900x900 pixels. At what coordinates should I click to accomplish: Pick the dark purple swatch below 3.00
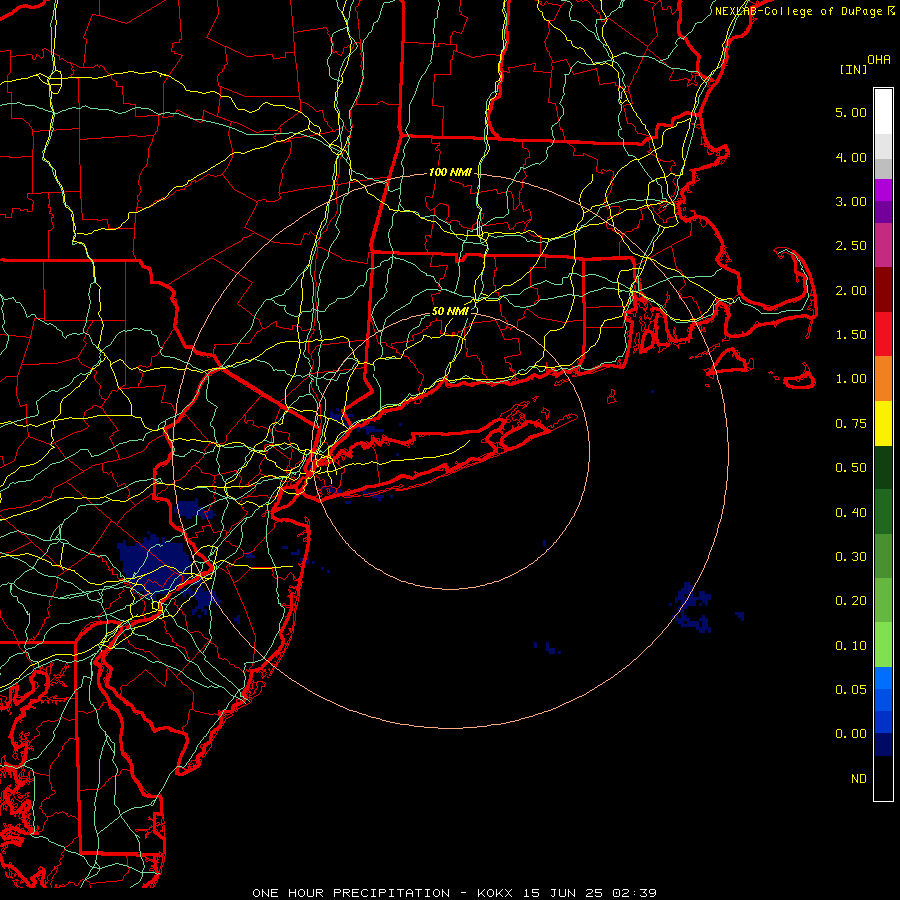click(883, 212)
